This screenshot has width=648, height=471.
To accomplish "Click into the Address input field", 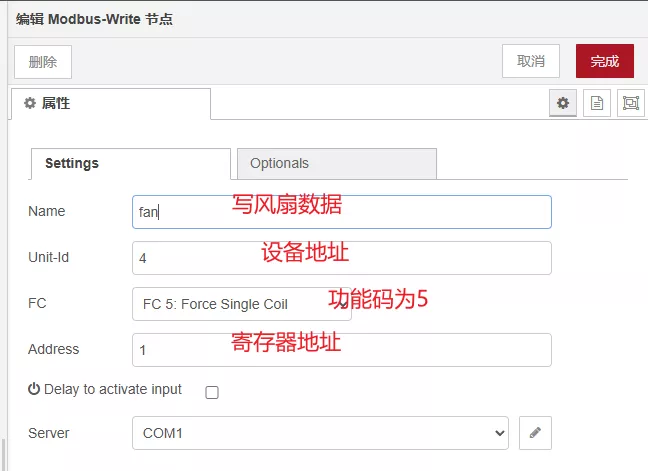I will click(x=341, y=350).
